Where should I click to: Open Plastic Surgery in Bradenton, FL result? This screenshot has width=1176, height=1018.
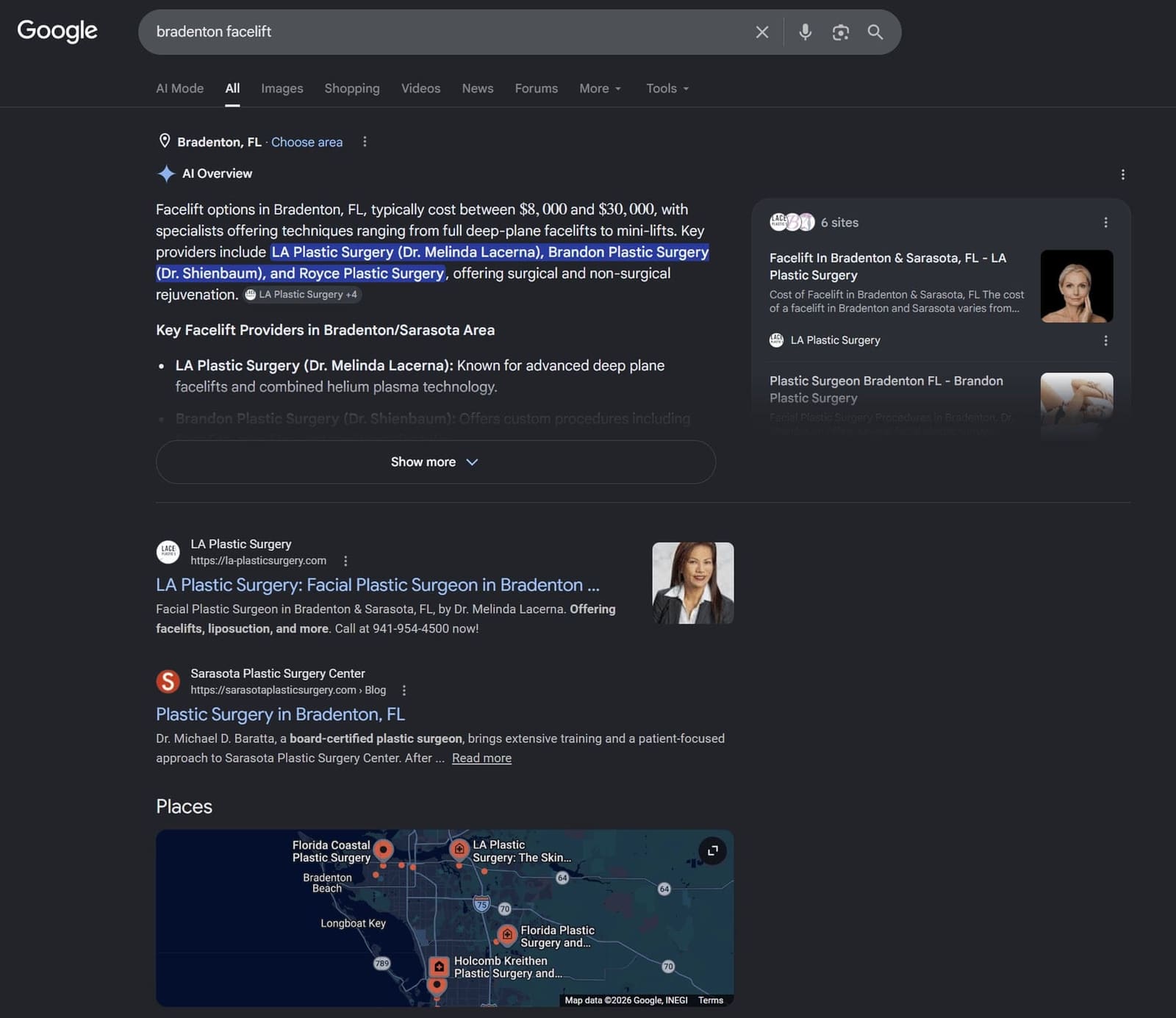point(280,714)
